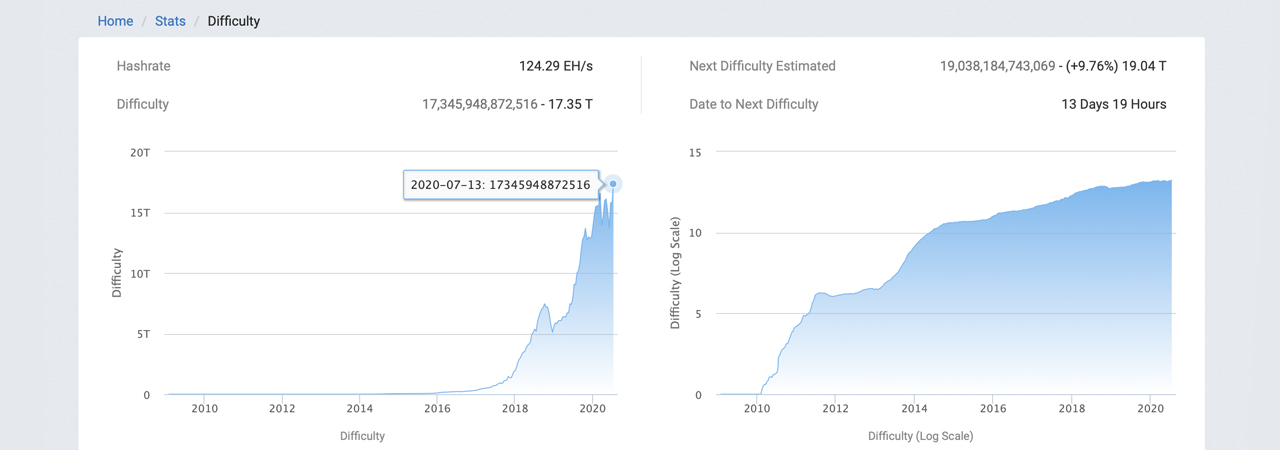Click the 2014 x-axis label on Log Scale chart
The image size is (1280, 450).
pos(914,408)
